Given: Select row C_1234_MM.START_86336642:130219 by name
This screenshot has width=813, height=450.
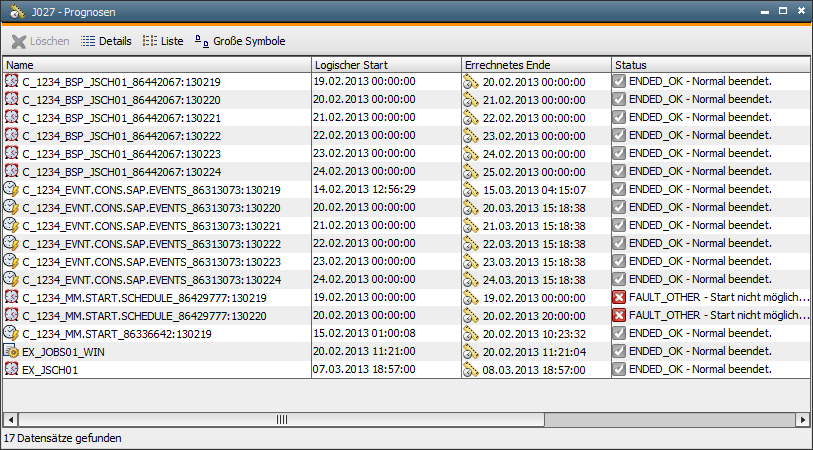Looking at the screenshot, I should tap(117, 334).
